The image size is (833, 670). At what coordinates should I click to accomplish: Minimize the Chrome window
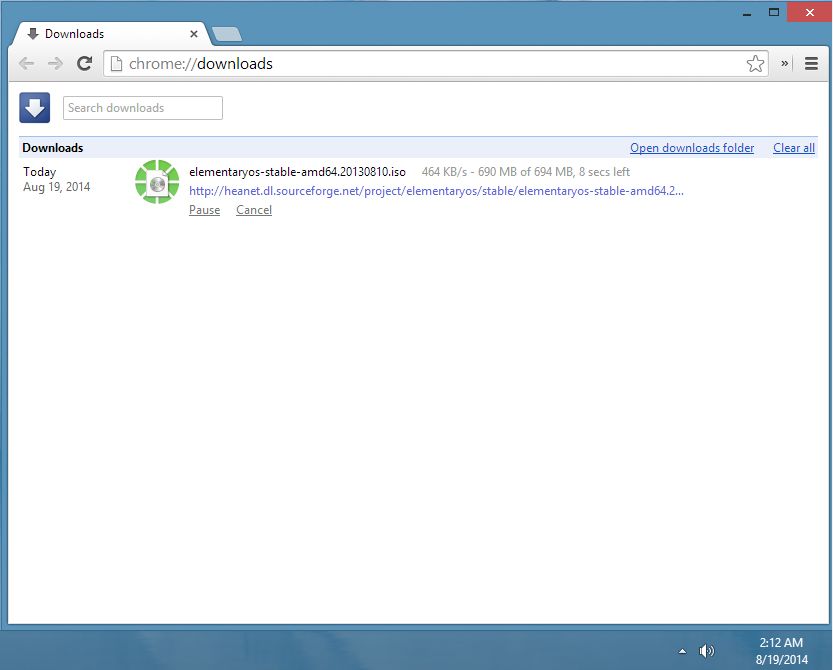point(747,13)
